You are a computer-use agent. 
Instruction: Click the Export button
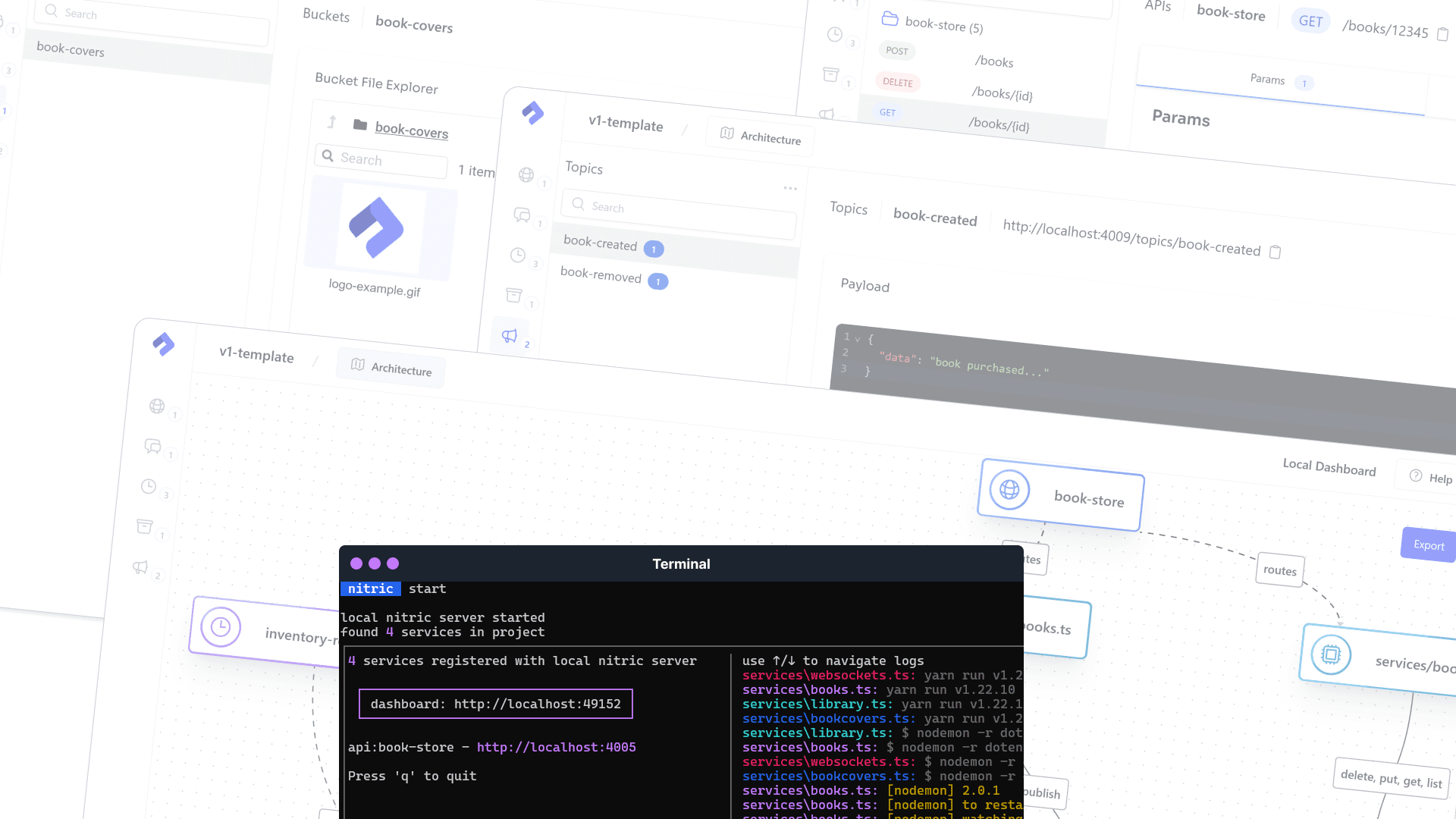[x=1429, y=545]
